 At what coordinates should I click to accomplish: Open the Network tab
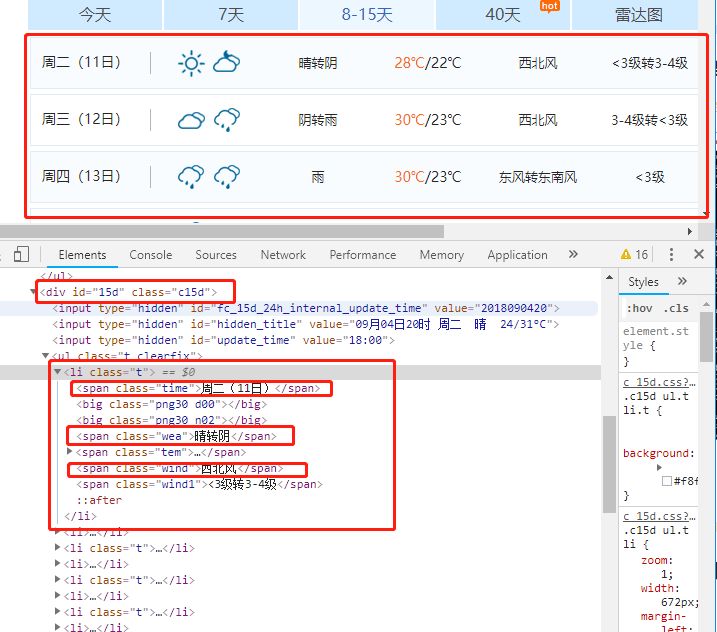tap(283, 255)
